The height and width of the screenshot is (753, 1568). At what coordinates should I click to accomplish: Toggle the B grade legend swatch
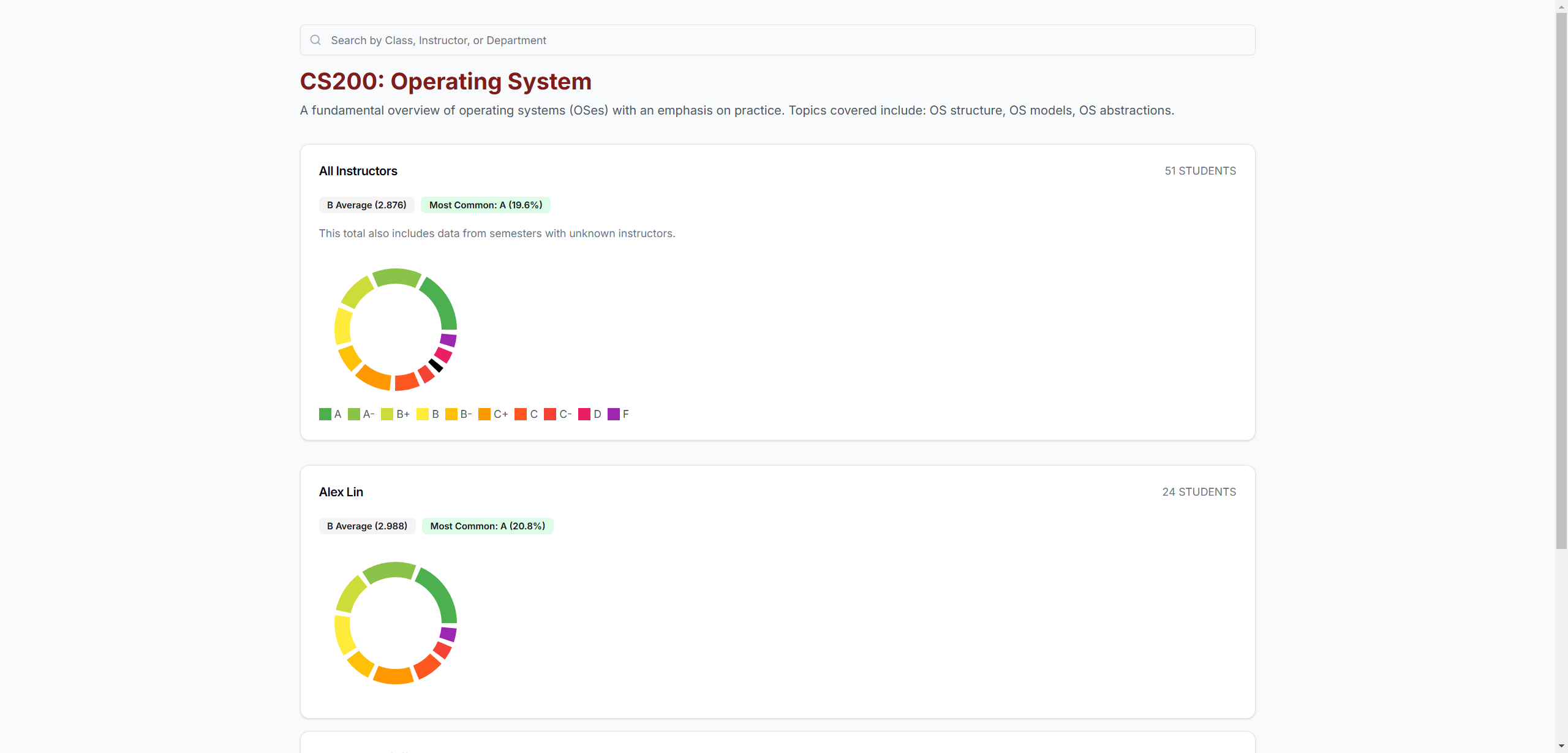(x=423, y=414)
